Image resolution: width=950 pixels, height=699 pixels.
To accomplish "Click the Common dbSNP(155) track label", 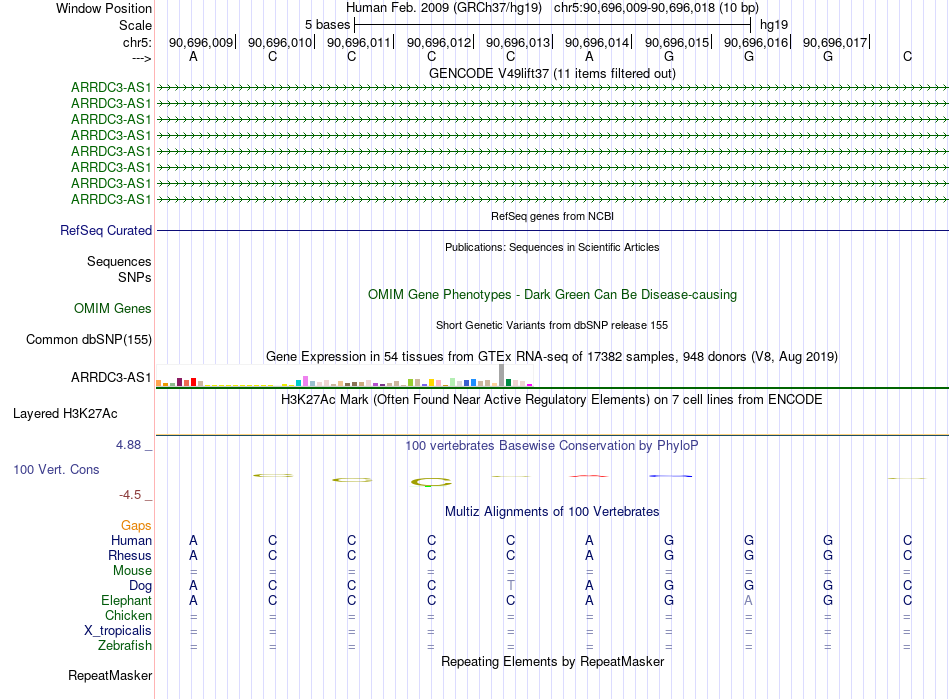I will 89,340.
